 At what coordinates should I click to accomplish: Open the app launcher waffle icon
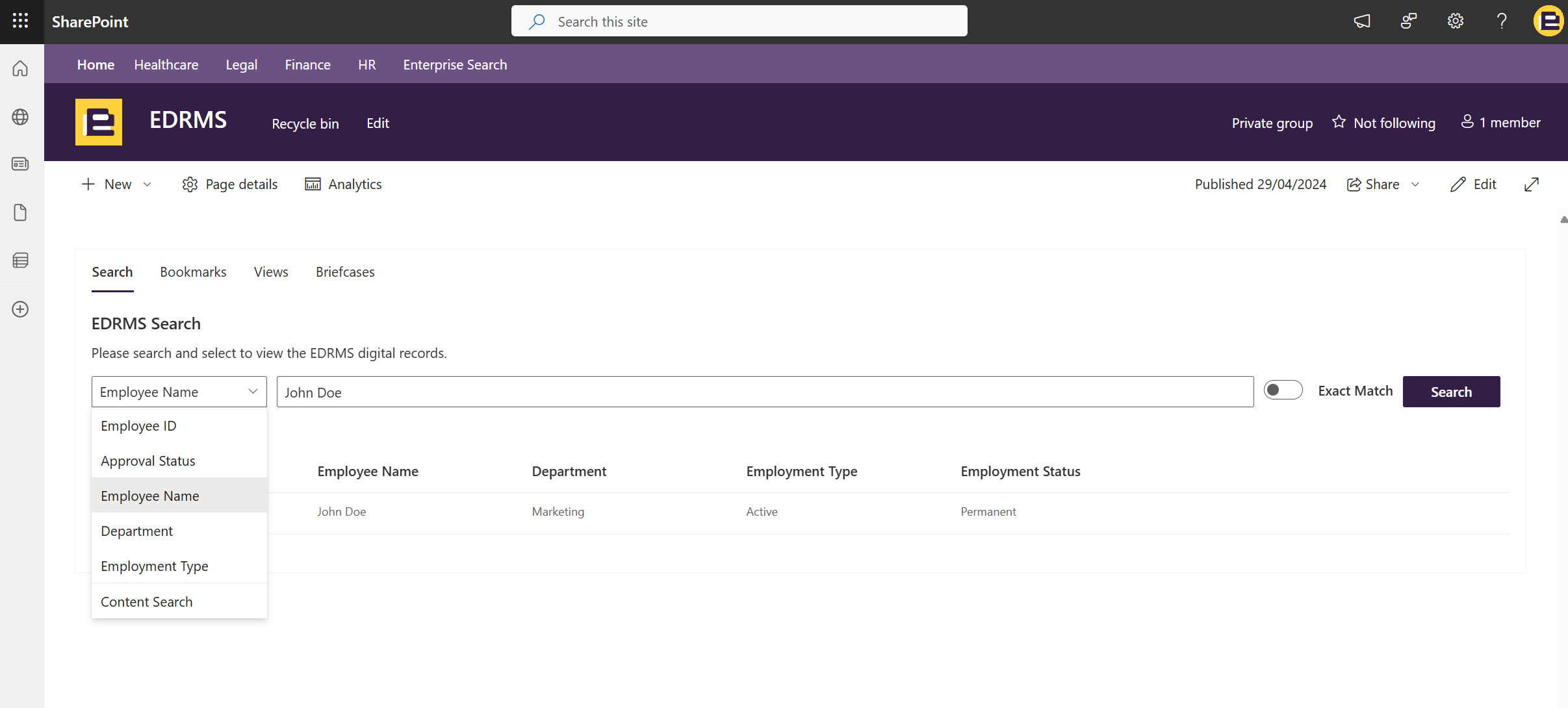[20, 21]
